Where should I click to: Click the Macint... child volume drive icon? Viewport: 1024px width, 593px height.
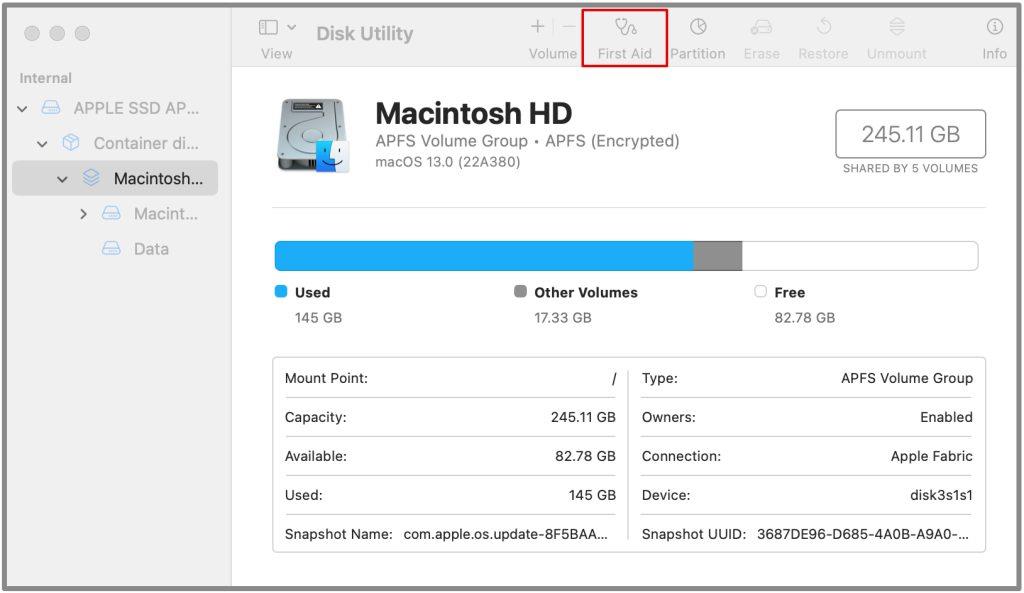coord(112,213)
